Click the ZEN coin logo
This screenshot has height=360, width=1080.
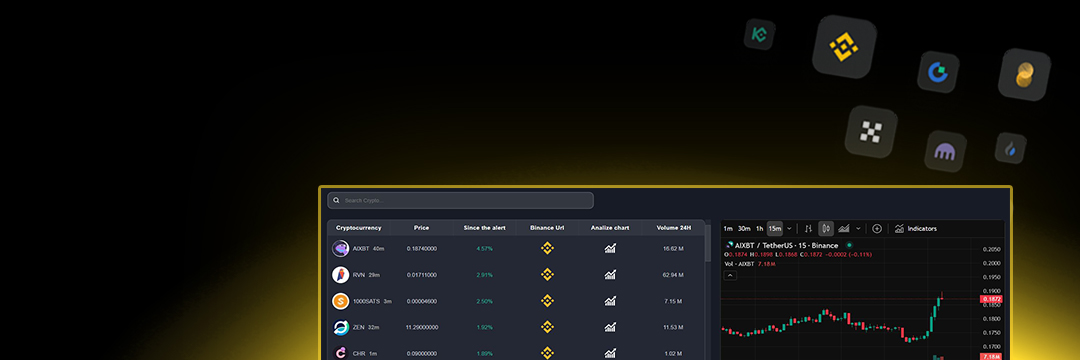(340, 327)
